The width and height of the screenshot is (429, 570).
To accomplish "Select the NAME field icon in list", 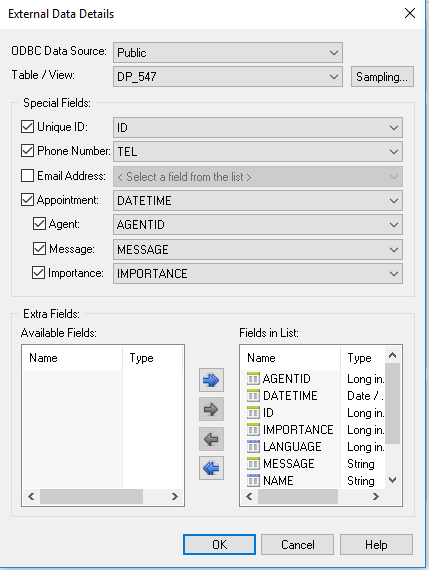I will [253, 480].
